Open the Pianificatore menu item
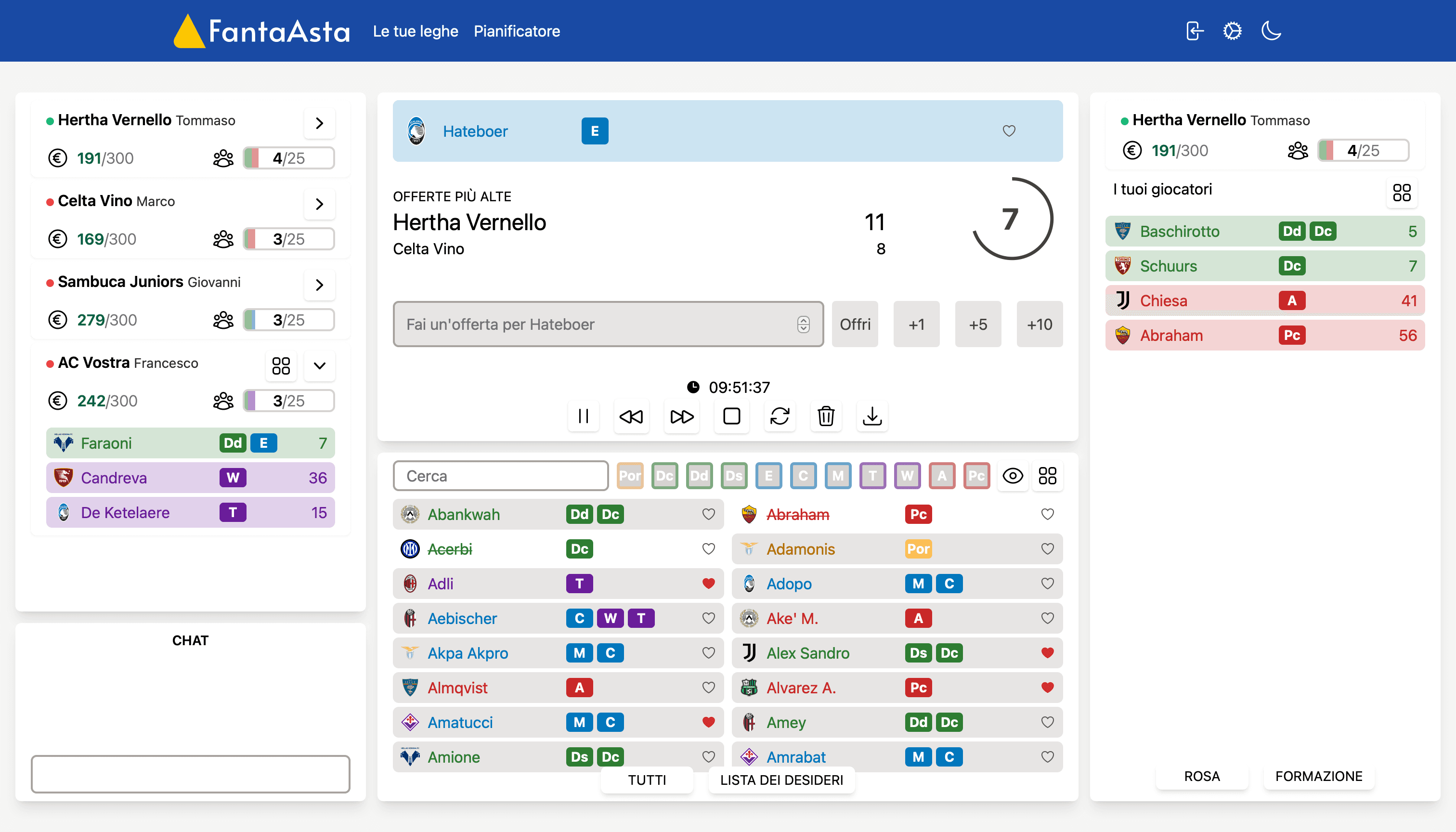This screenshot has width=1456, height=832. tap(517, 31)
